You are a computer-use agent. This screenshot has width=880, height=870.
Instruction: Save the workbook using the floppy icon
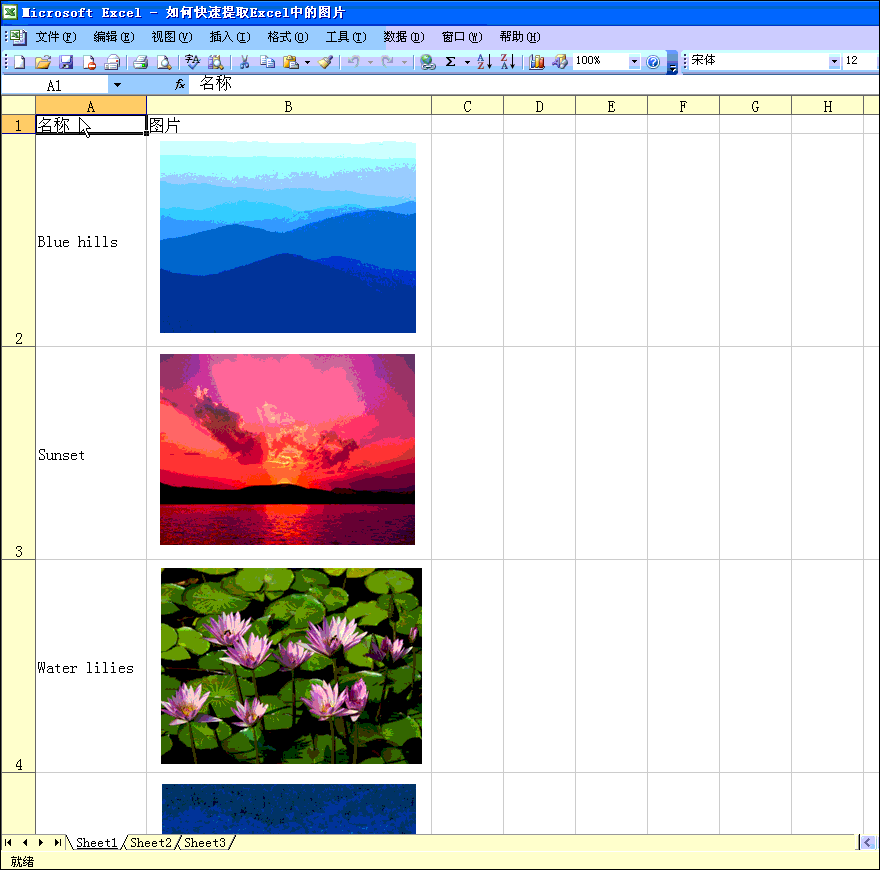pyautogui.click(x=66, y=62)
